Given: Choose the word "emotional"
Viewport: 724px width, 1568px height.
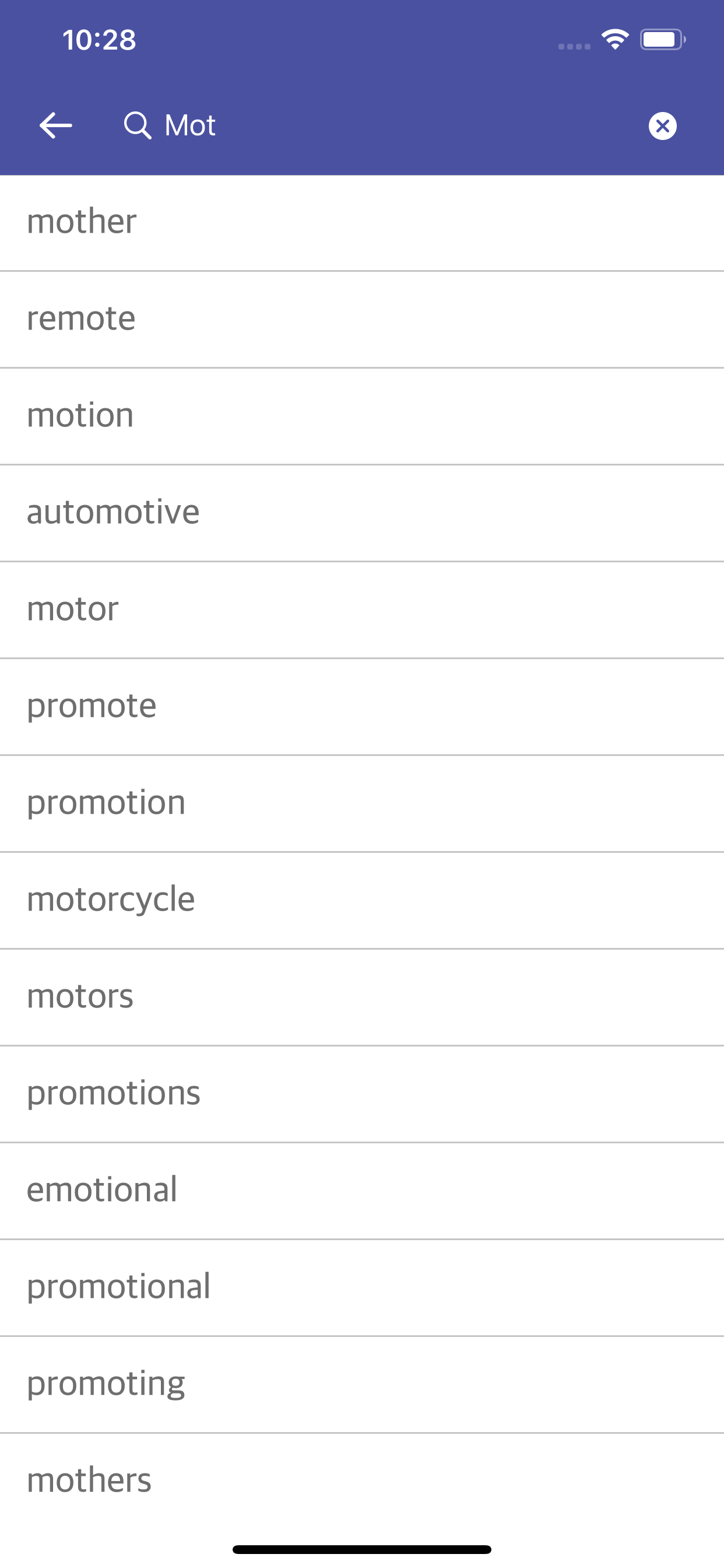Looking at the screenshot, I should (362, 1191).
